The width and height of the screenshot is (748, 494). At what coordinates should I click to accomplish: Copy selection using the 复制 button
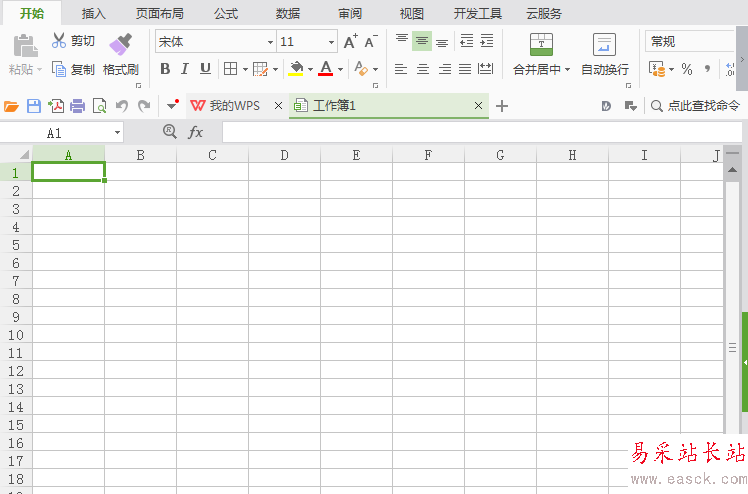[73, 70]
